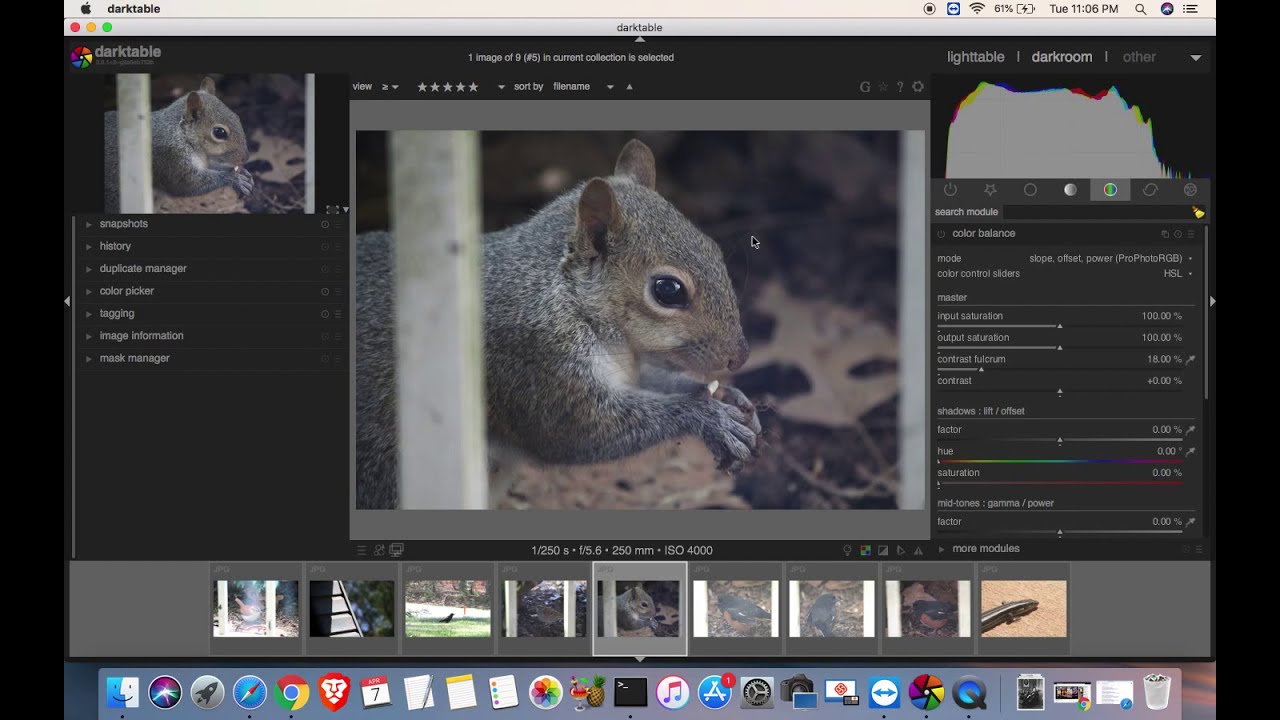Open the color control sliders HSL dropdown

click(x=1065, y=274)
